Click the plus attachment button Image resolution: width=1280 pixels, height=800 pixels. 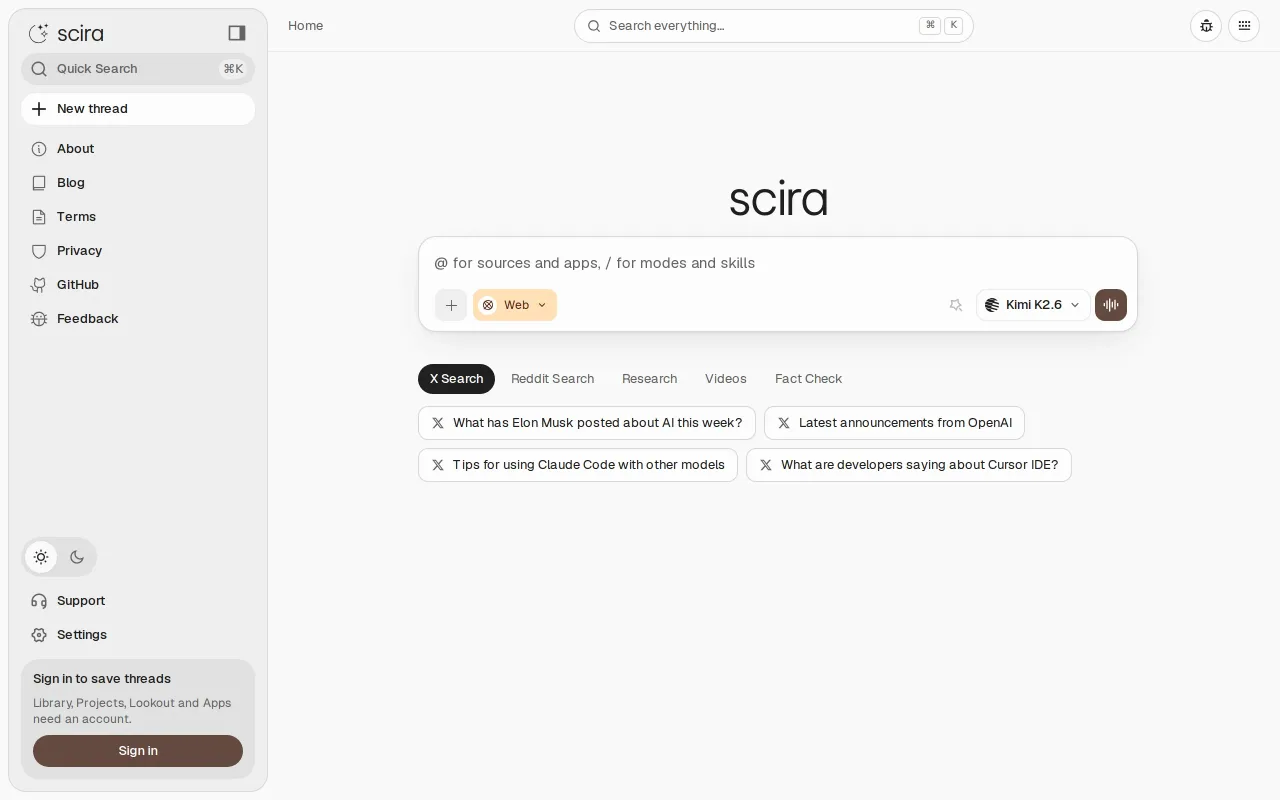point(451,305)
